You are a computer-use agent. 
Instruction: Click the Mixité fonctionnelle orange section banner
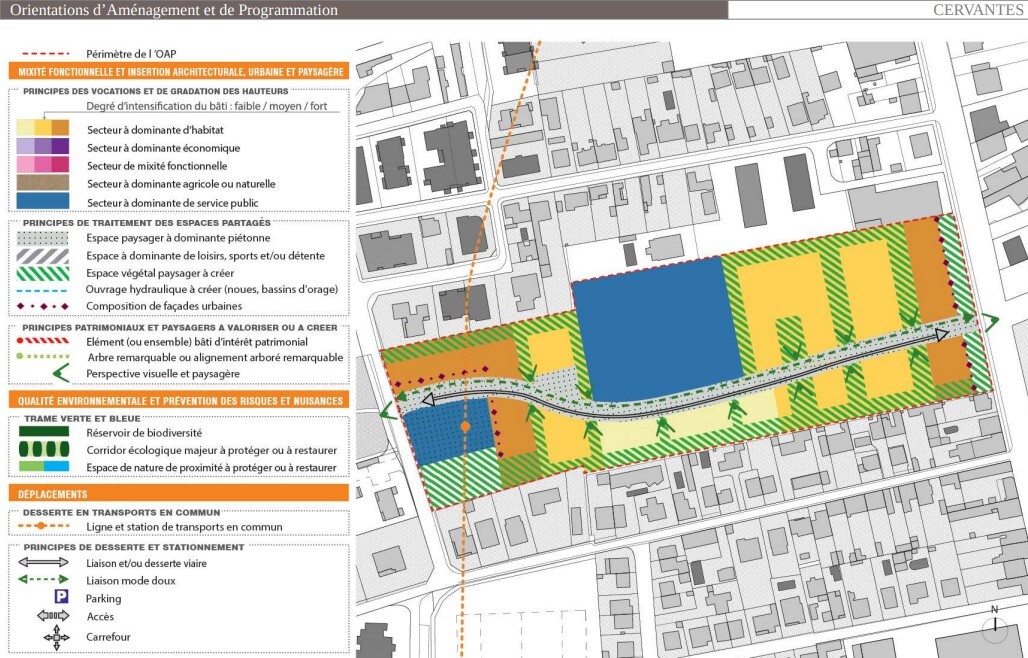[178, 71]
